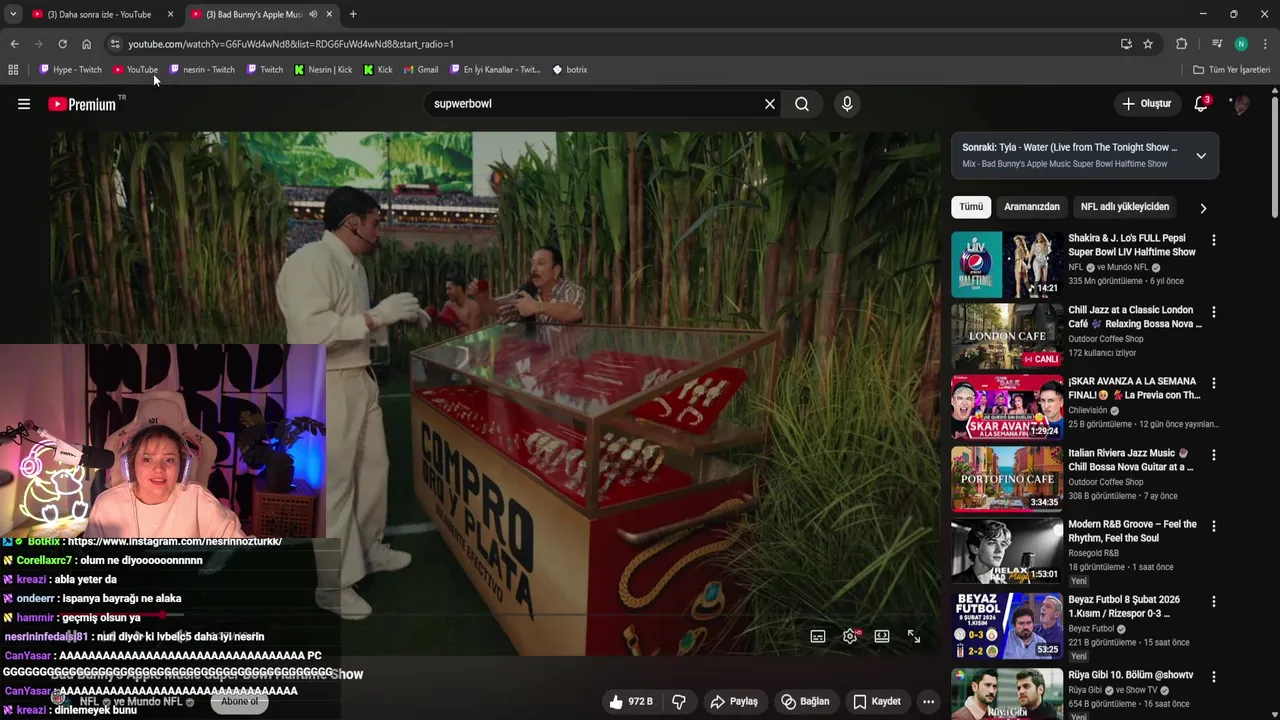Close the Bad Bunny's Apple Music tab
The image size is (1280, 720).
[329, 14]
